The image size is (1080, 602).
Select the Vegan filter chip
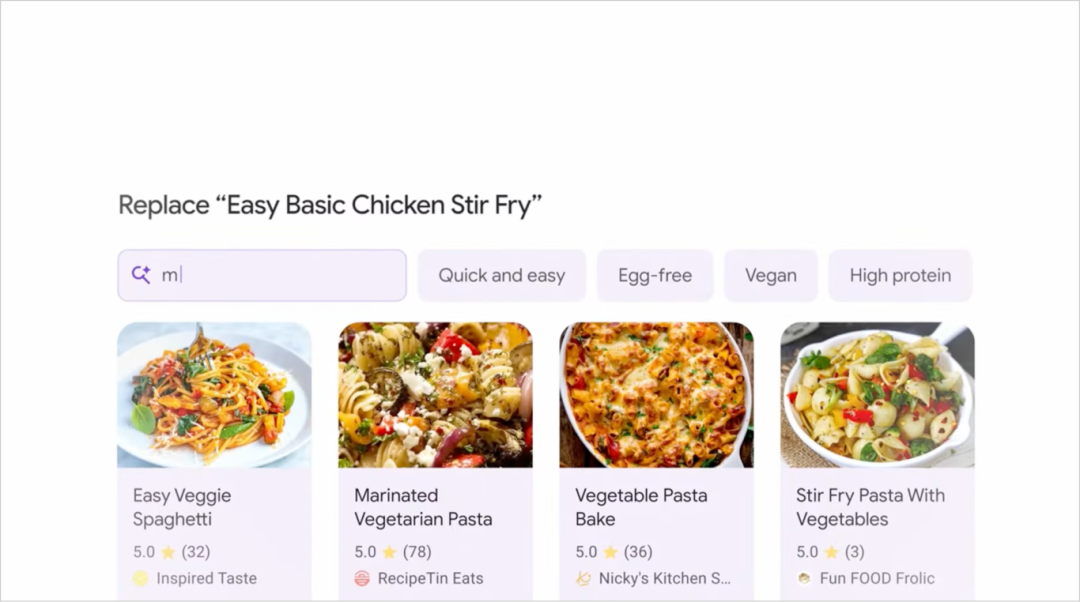tap(770, 275)
